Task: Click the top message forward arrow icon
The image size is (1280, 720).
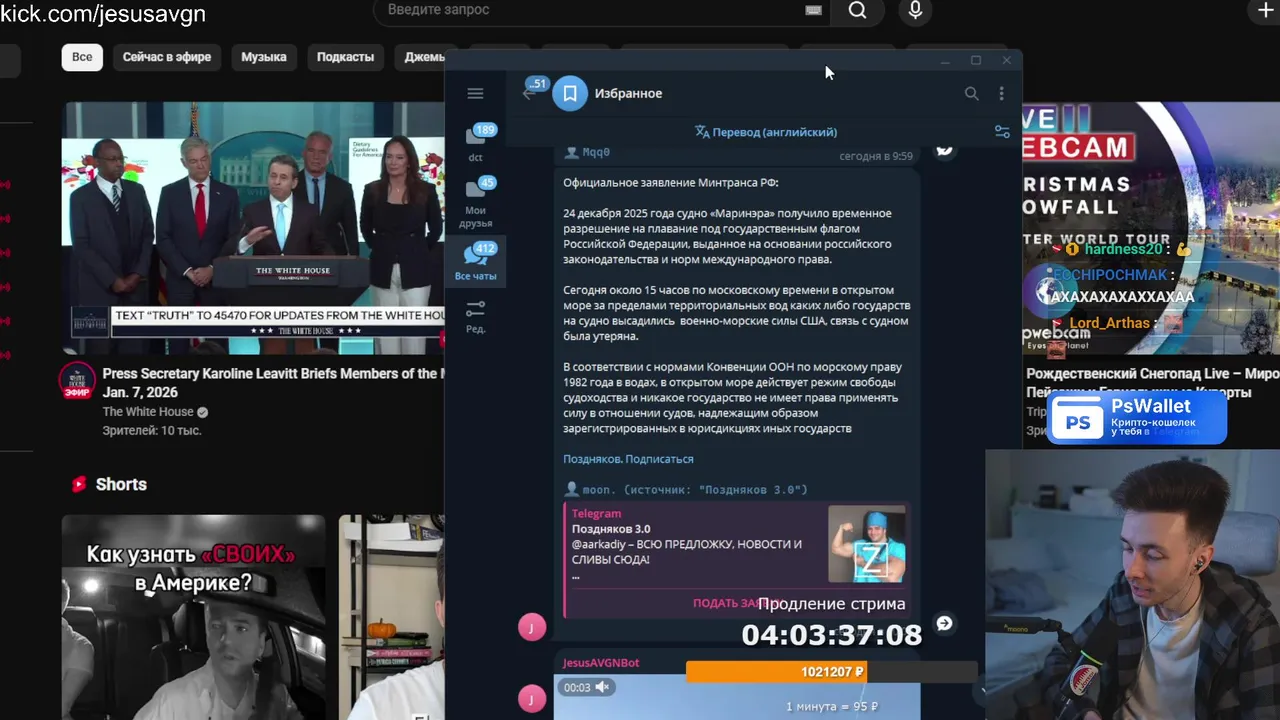Action: point(944,150)
